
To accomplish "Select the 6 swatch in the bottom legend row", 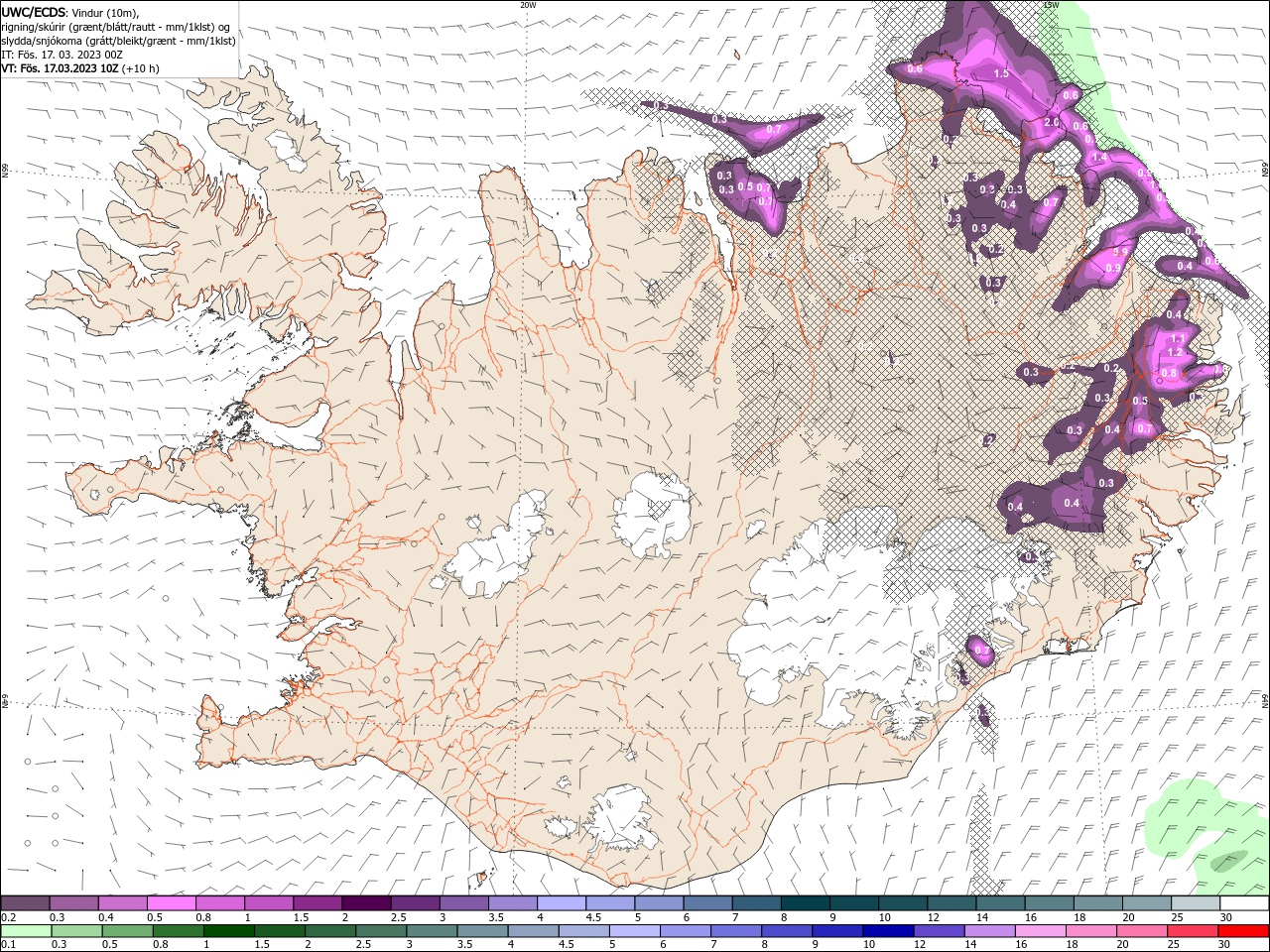I will click(x=685, y=931).
